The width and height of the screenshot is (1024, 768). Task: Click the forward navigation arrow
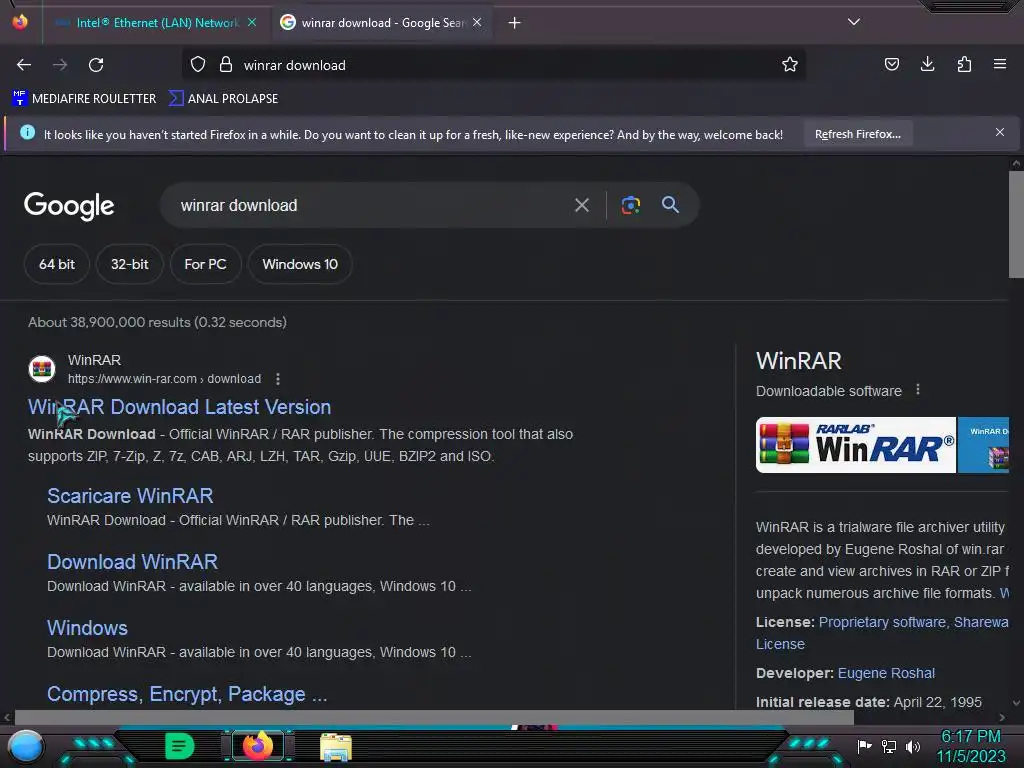tap(60, 65)
